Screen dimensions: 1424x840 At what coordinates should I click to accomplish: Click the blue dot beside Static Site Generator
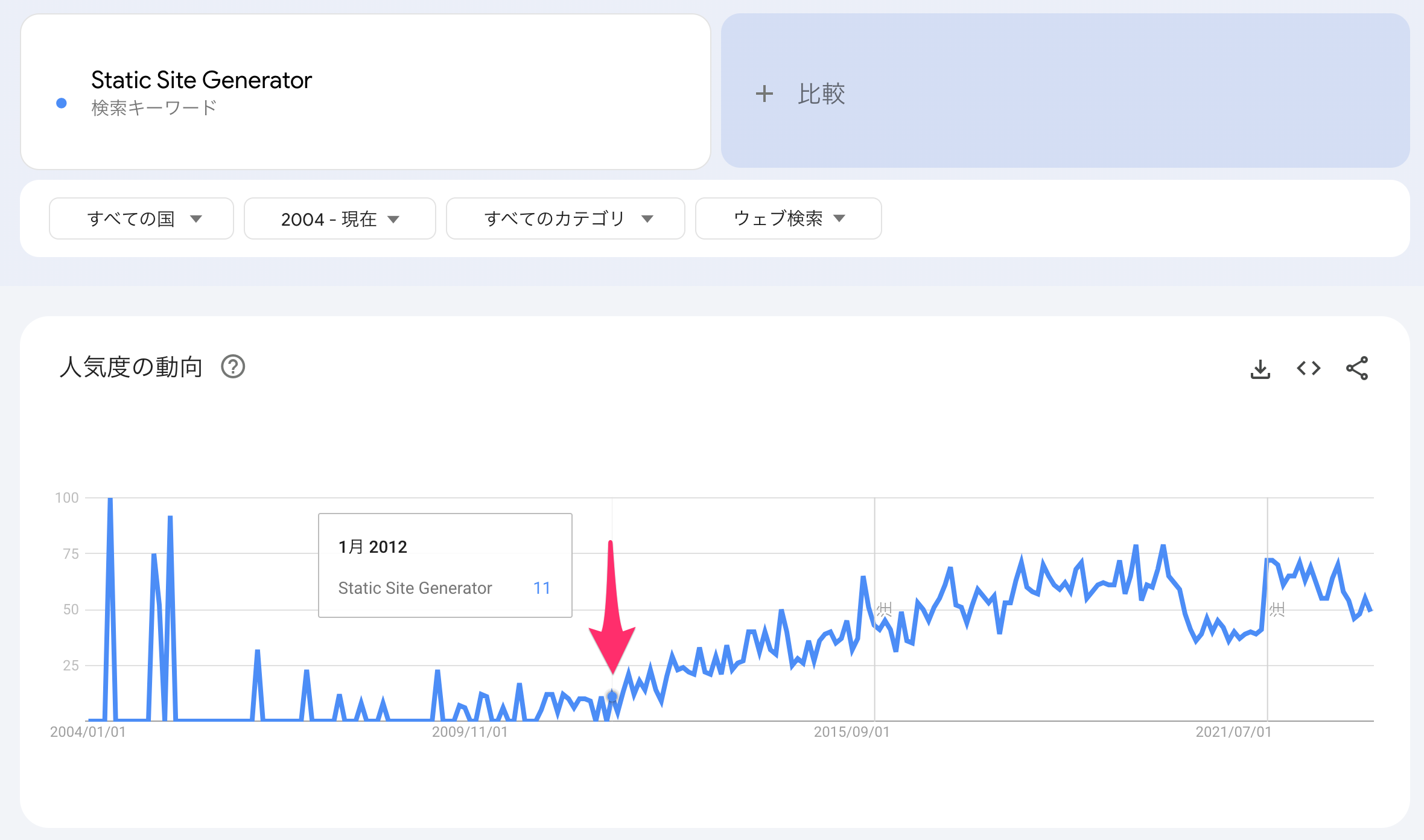(x=62, y=103)
